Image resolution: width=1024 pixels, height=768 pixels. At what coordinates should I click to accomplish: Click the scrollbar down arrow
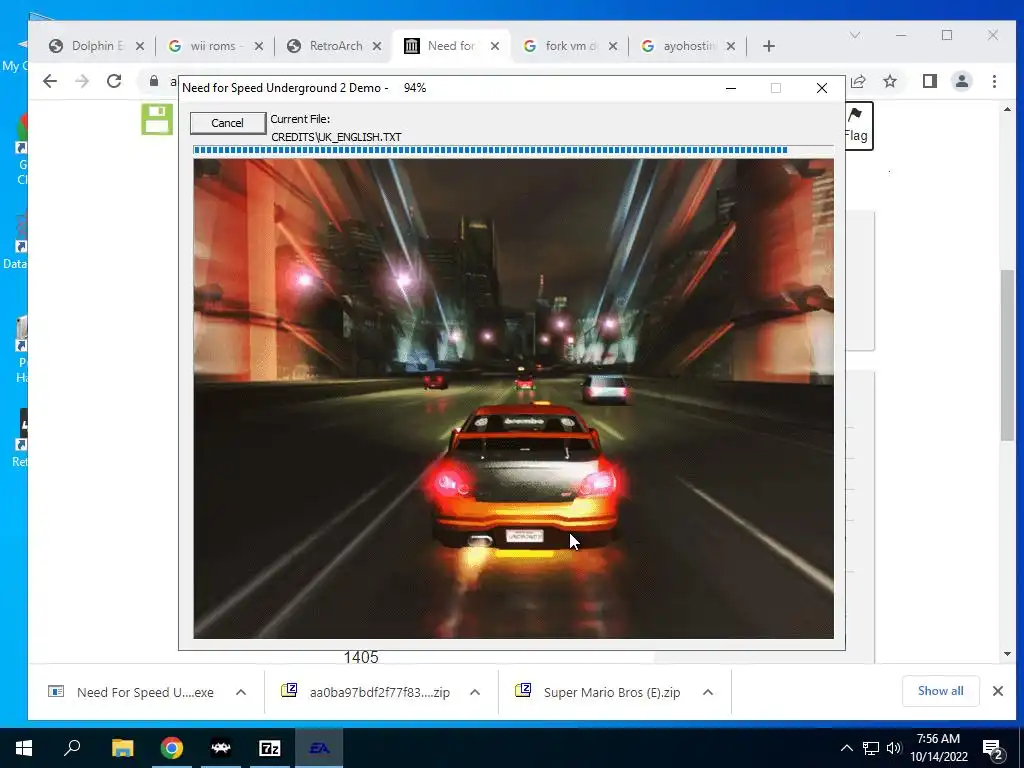1007,654
